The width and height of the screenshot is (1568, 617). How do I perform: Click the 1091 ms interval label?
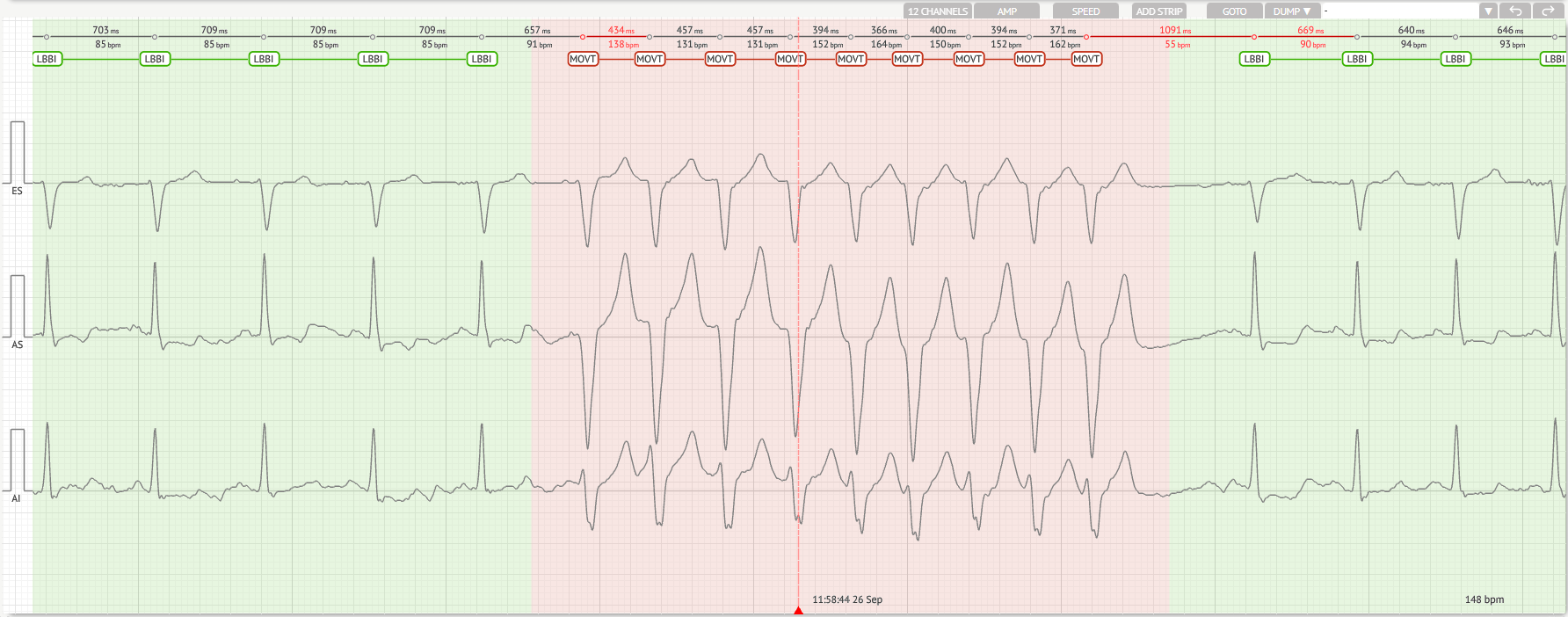1174,30
